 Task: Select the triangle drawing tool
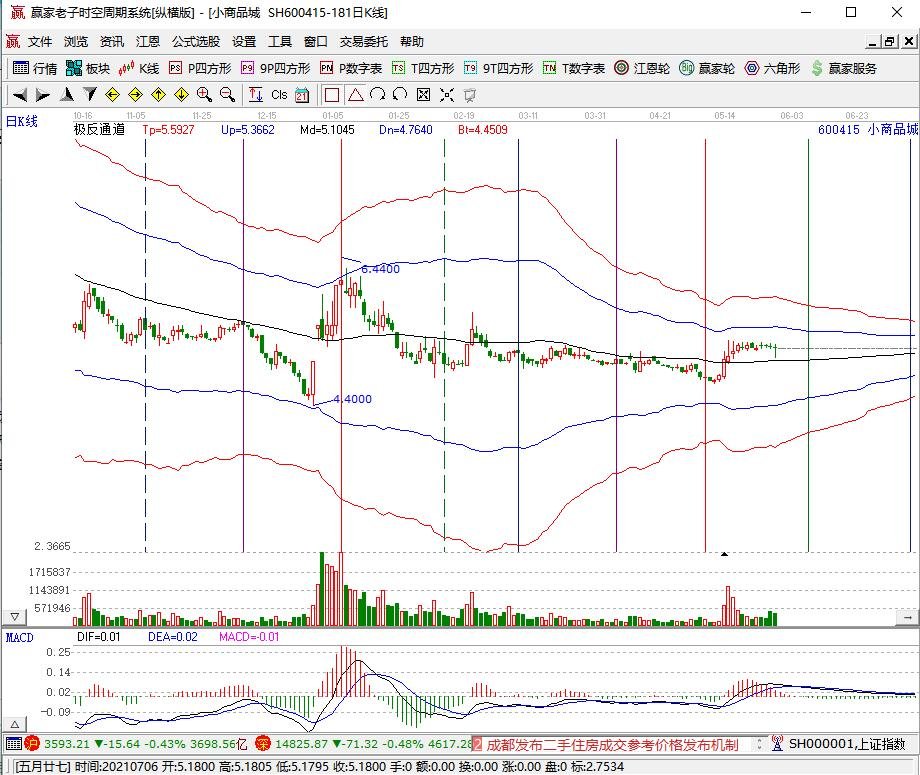coord(356,94)
